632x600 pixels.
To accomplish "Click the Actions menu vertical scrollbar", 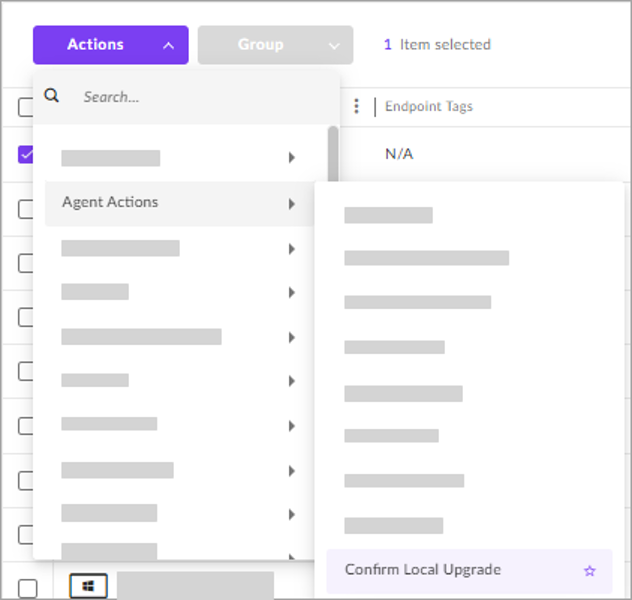I will click(333, 150).
